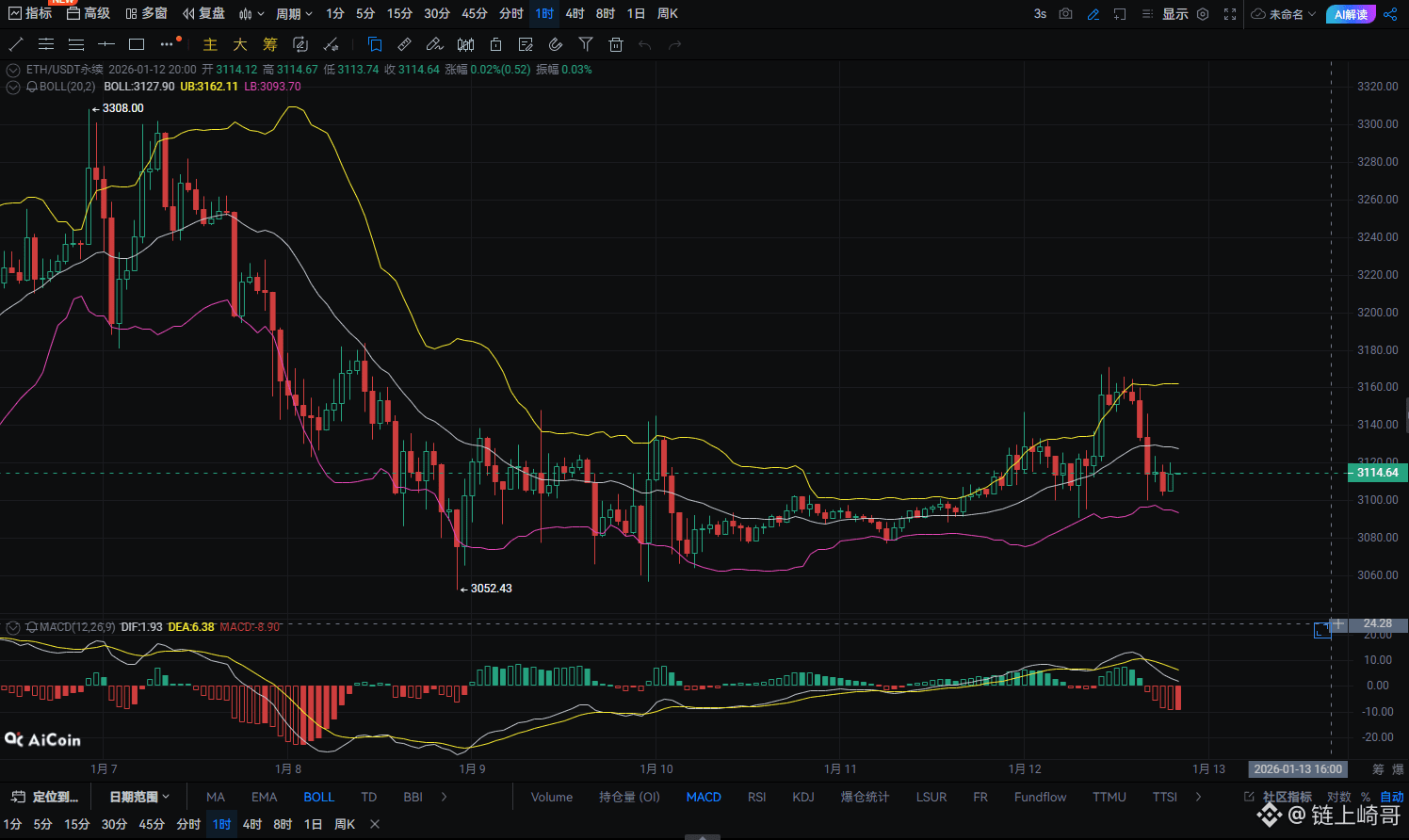Collapse the ETH/USDT永续 indicator row toggle

12,70
